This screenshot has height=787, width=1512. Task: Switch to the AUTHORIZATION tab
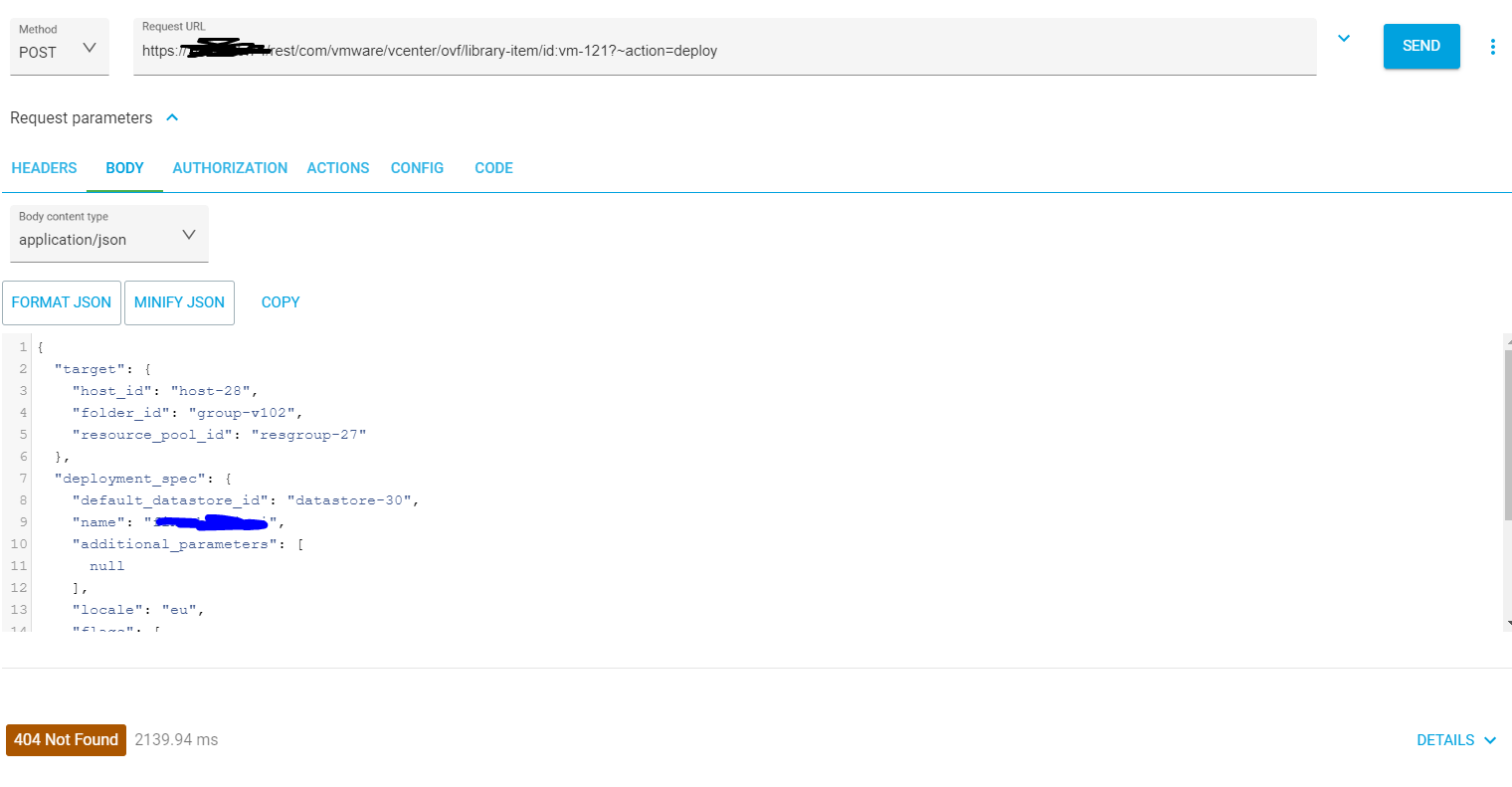(x=230, y=167)
